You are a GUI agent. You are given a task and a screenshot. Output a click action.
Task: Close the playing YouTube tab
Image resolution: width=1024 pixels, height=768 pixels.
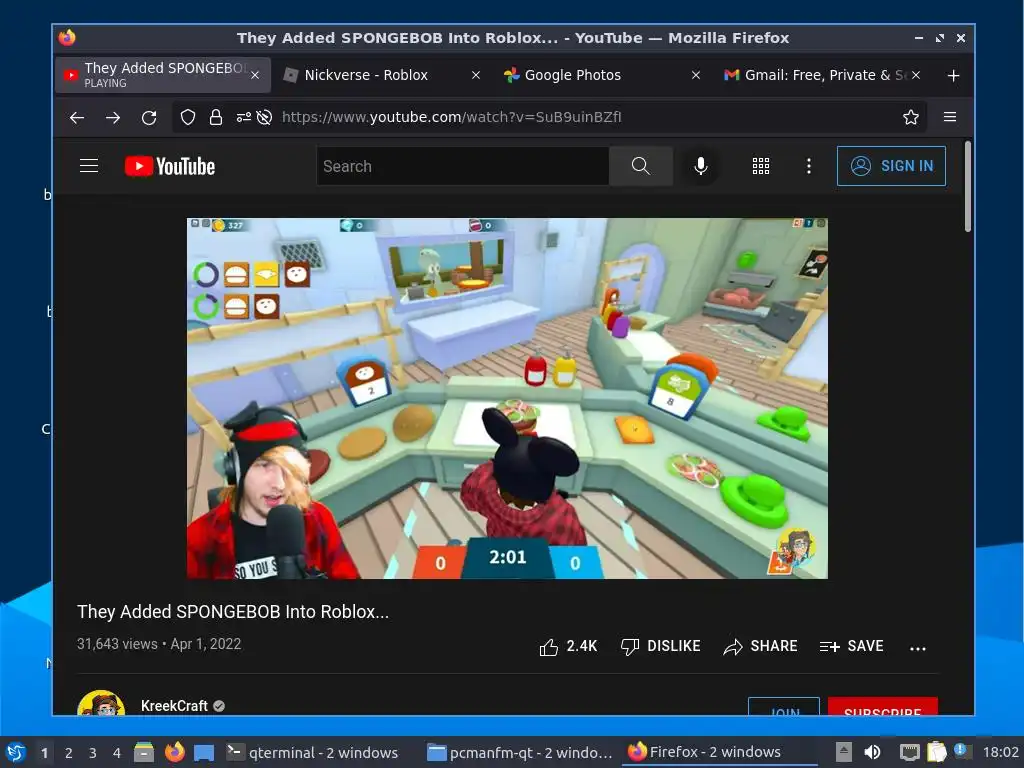coord(255,75)
